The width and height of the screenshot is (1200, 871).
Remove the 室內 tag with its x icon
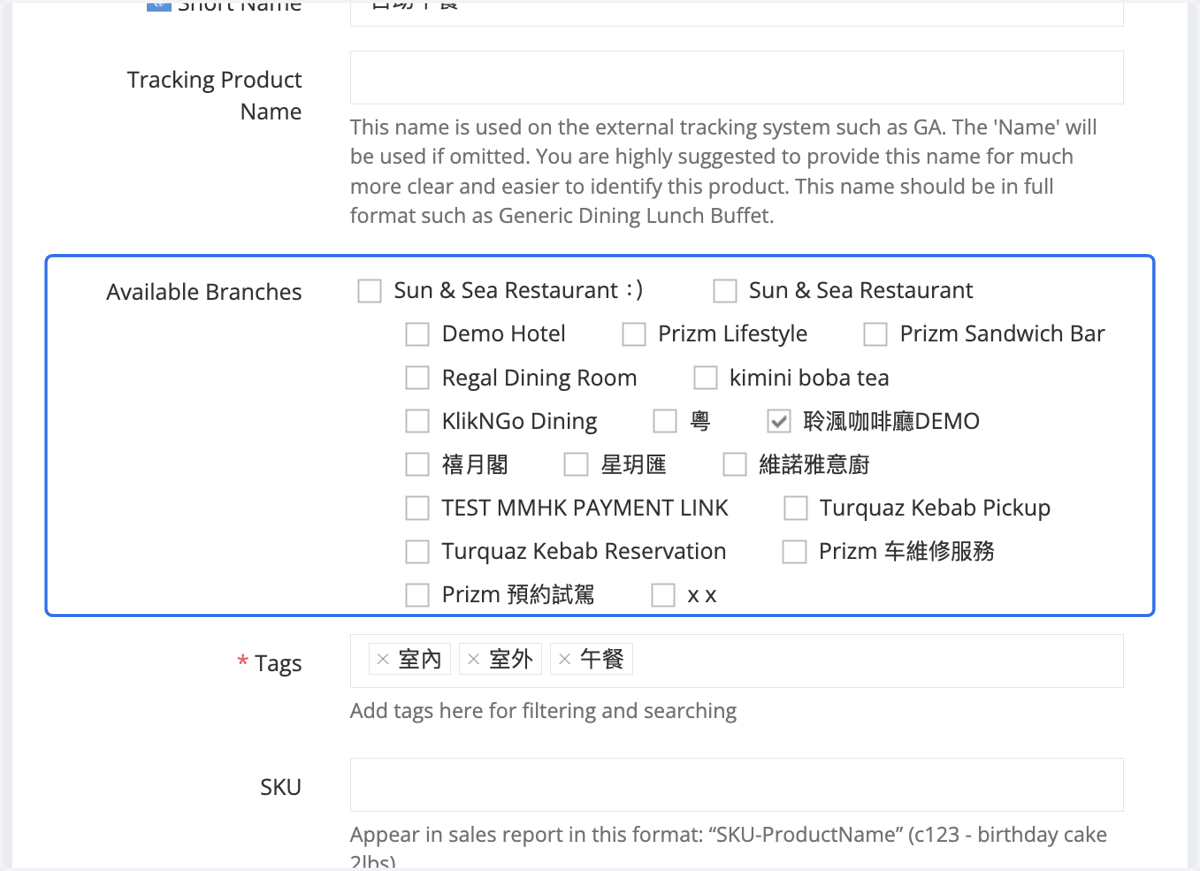pyautogui.click(x=383, y=659)
